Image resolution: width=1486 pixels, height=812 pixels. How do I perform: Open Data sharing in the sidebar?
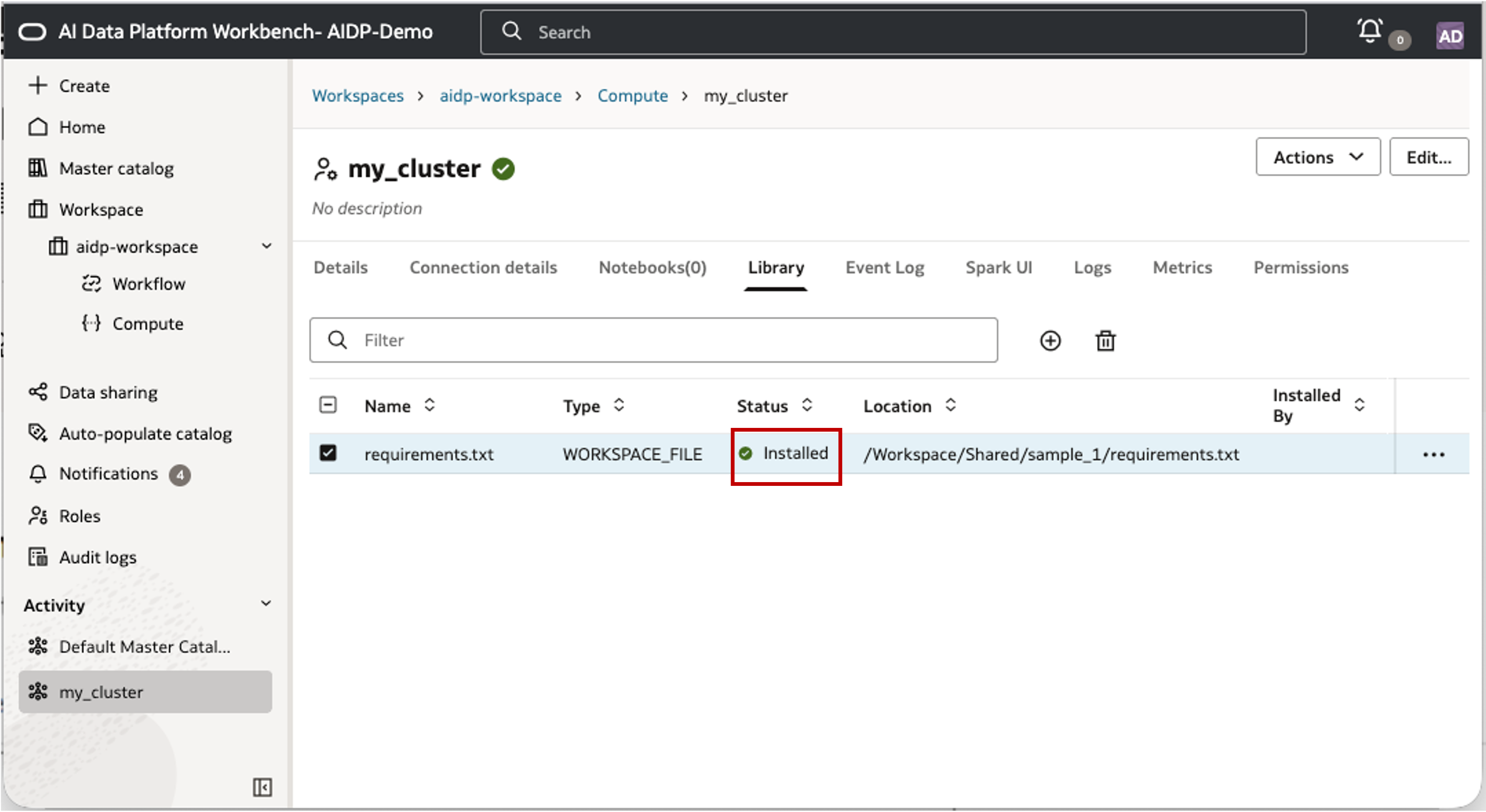(x=108, y=392)
